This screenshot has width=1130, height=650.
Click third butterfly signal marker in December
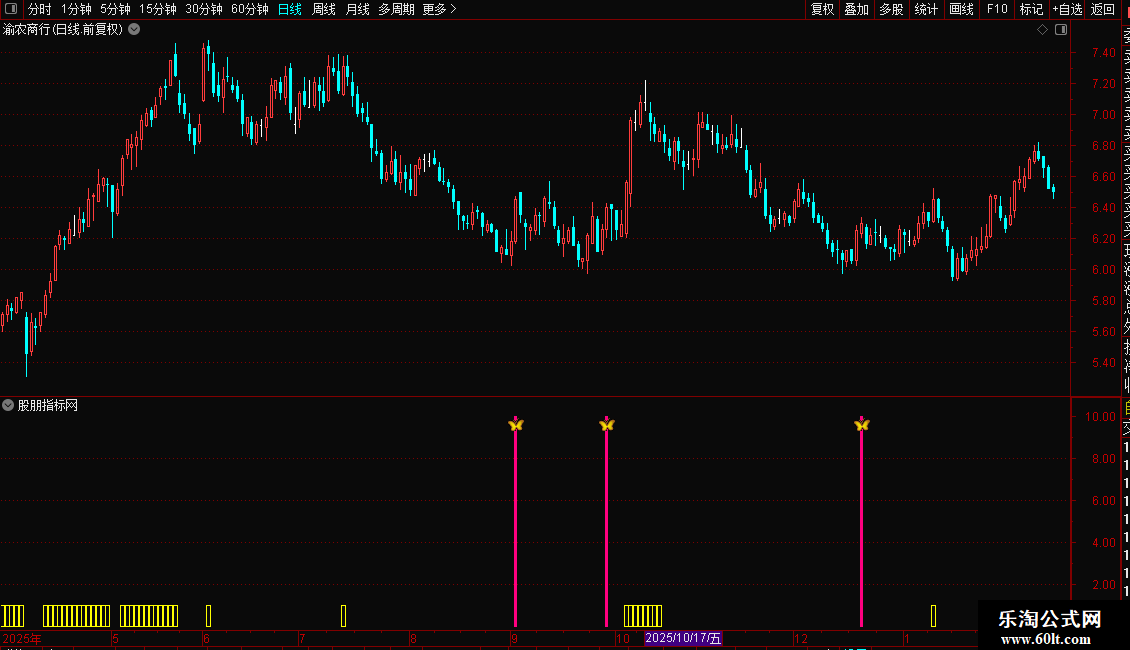(862, 424)
